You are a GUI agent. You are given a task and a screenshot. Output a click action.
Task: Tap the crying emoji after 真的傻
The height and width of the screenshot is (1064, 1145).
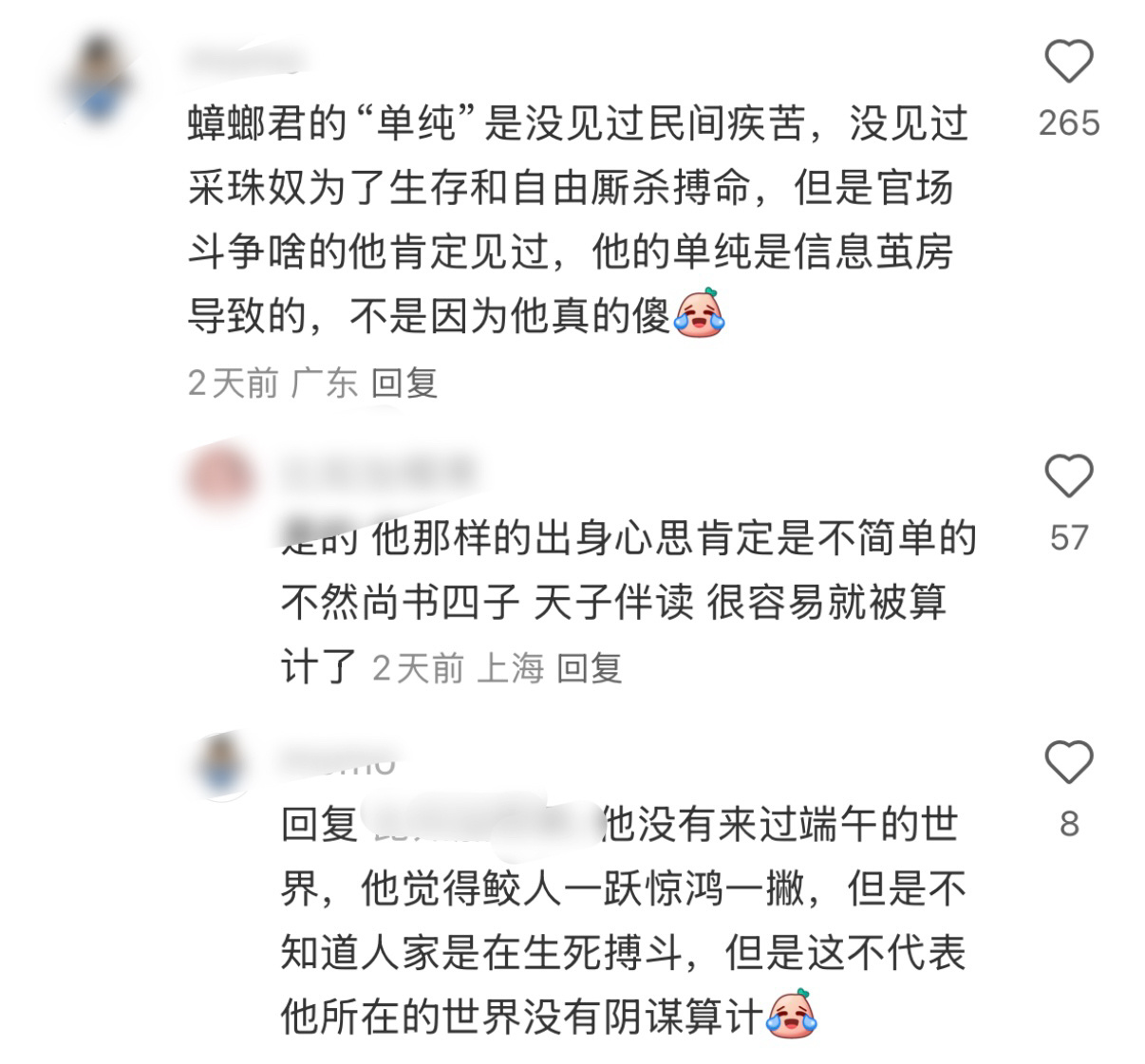(x=699, y=314)
